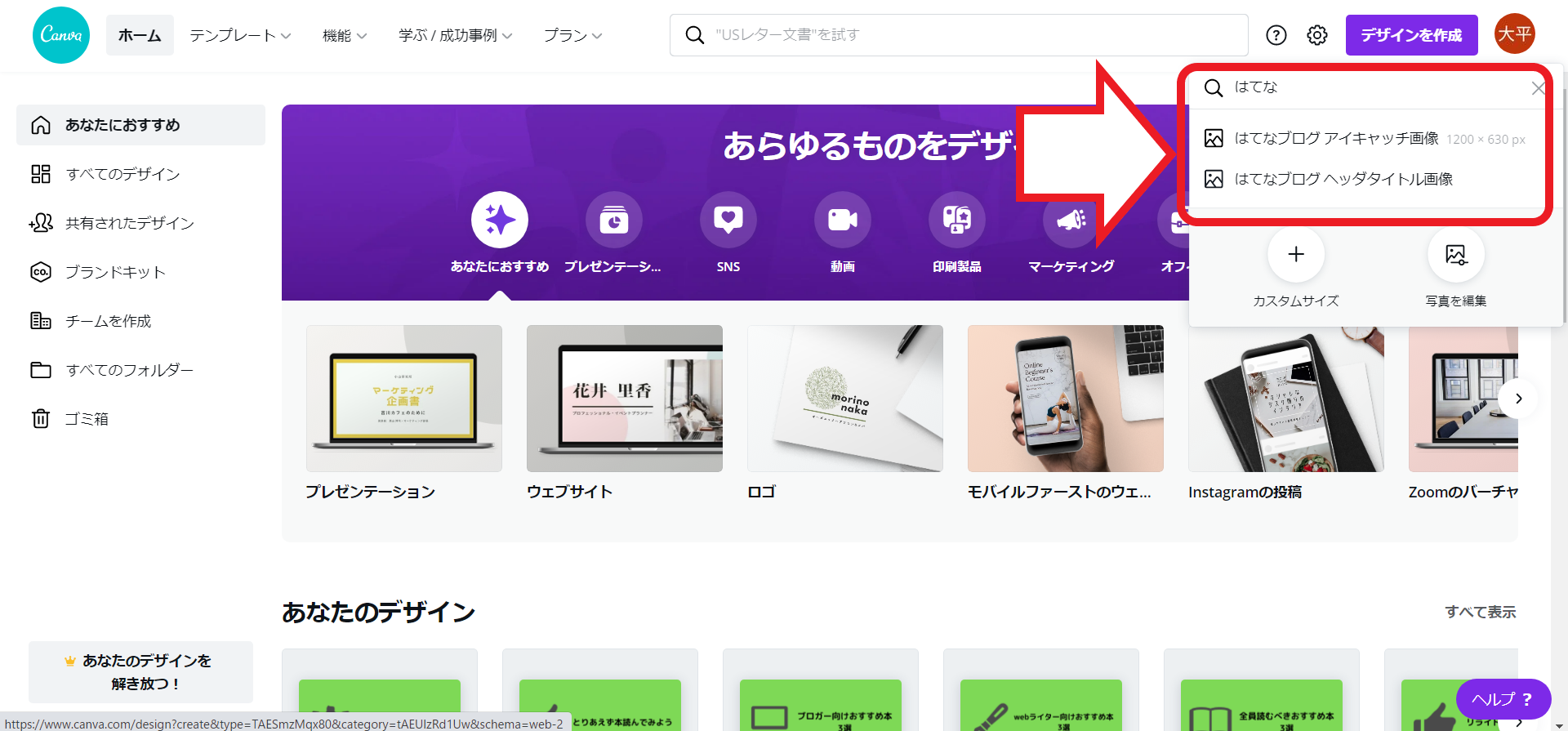Viewport: 1568px width, 731px height.
Task: Select the あなたにおすすめ sparkle category icon
Action: click(500, 220)
